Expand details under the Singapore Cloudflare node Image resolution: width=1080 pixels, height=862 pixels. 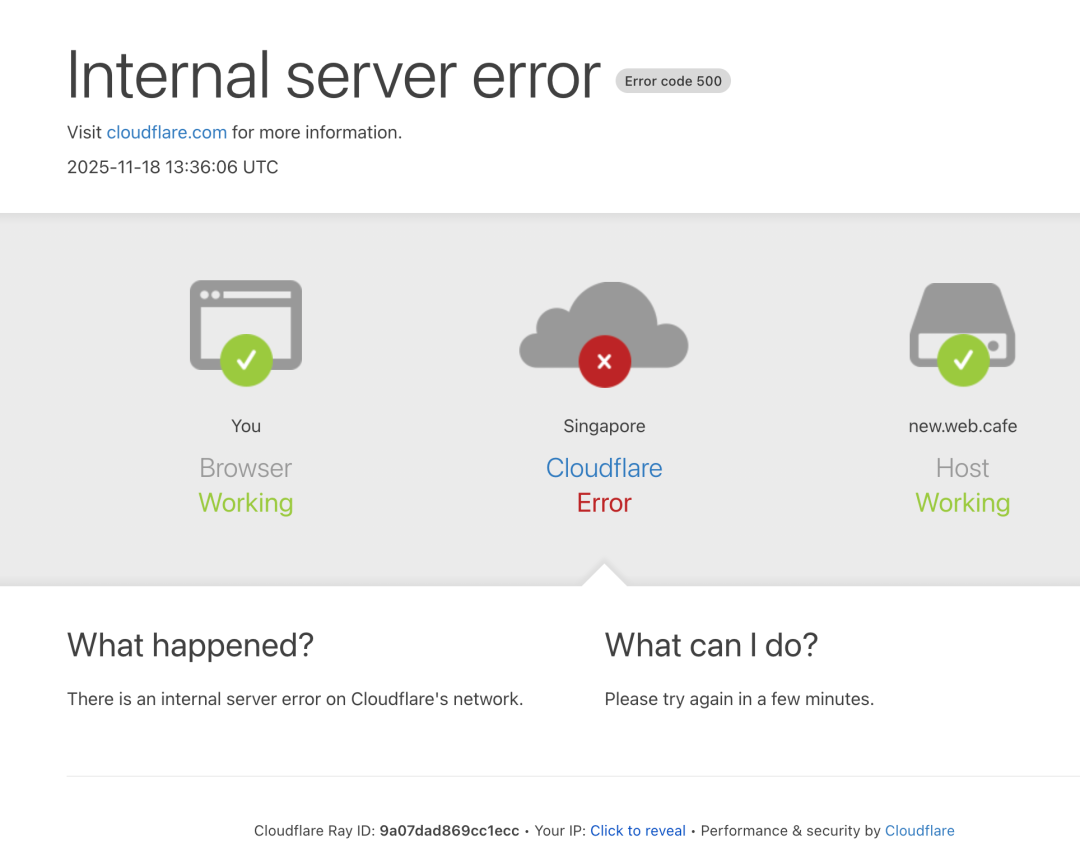(604, 468)
